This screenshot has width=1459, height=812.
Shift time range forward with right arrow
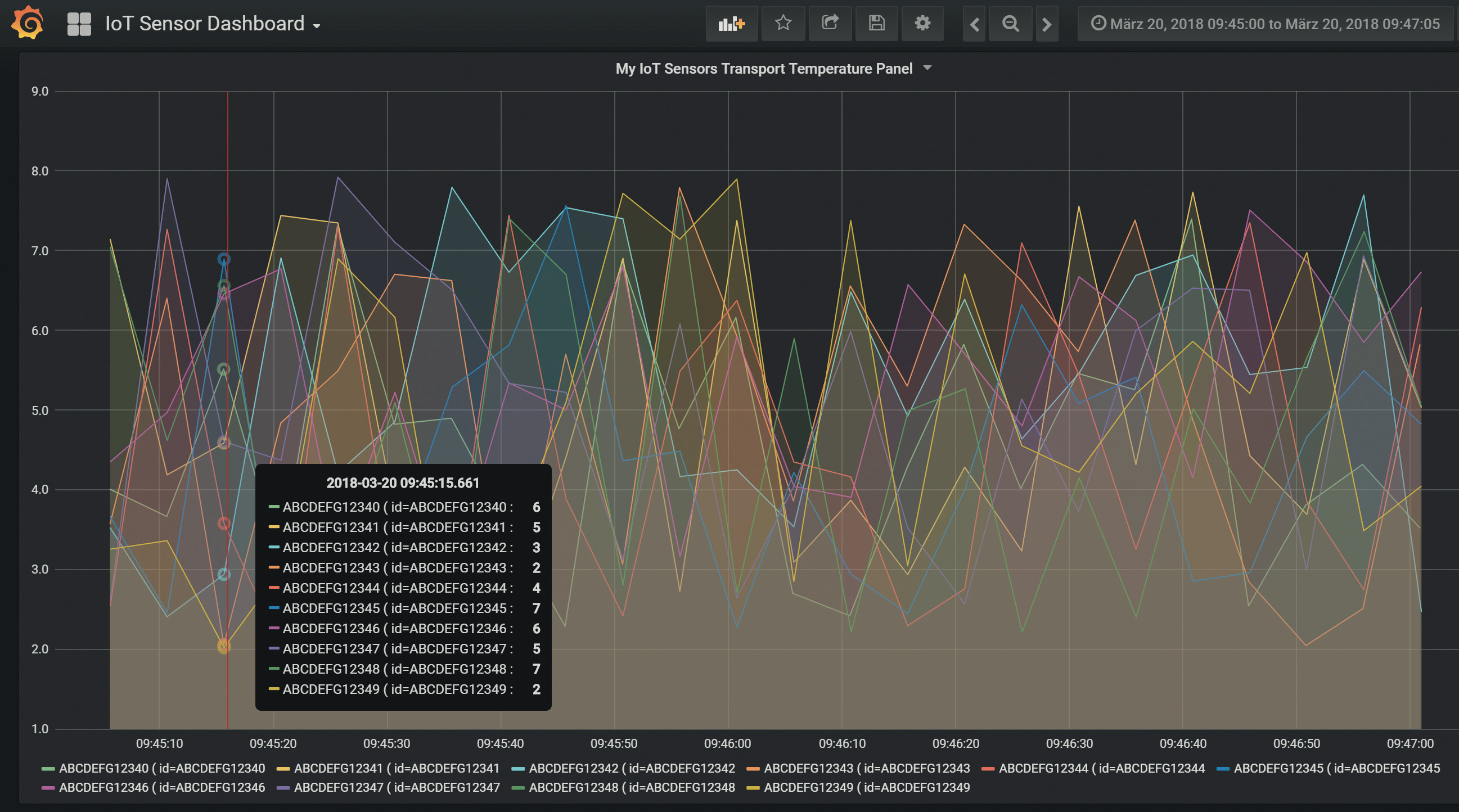pos(1047,24)
